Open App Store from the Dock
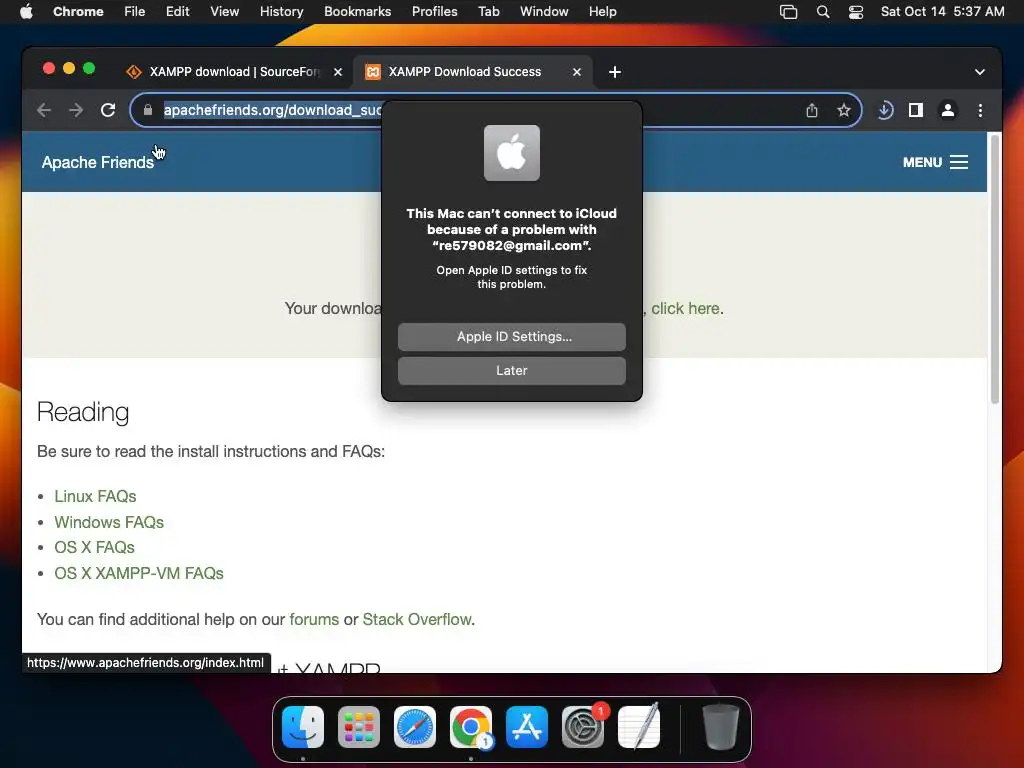The height and width of the screenshot is (768, 1024). (526, 727)
